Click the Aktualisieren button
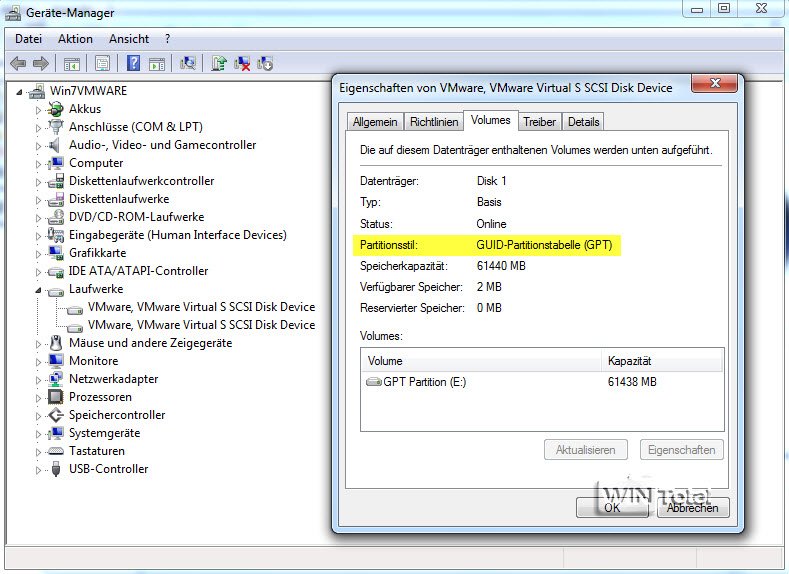This screenshot has height=574, width=789. pyautogui.click(x=586, y=450)
